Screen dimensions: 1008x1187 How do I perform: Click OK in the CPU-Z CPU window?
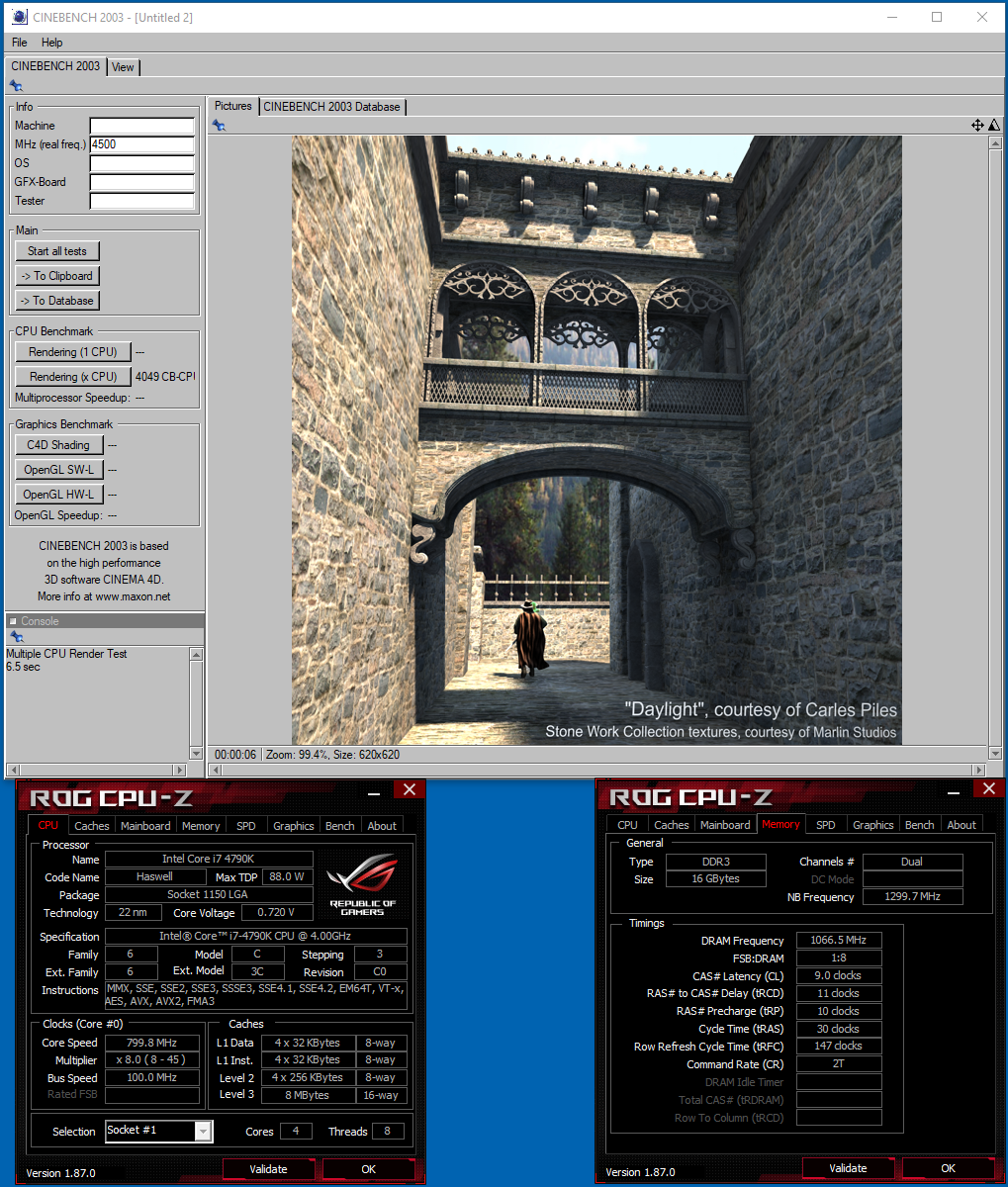tap(369, 1168)
